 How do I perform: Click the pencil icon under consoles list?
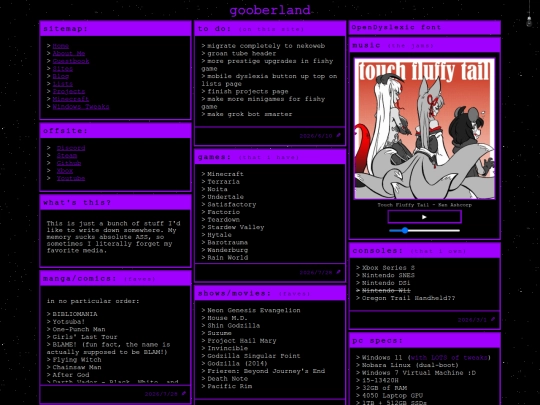pyautogui.click(x=493, y=319)
